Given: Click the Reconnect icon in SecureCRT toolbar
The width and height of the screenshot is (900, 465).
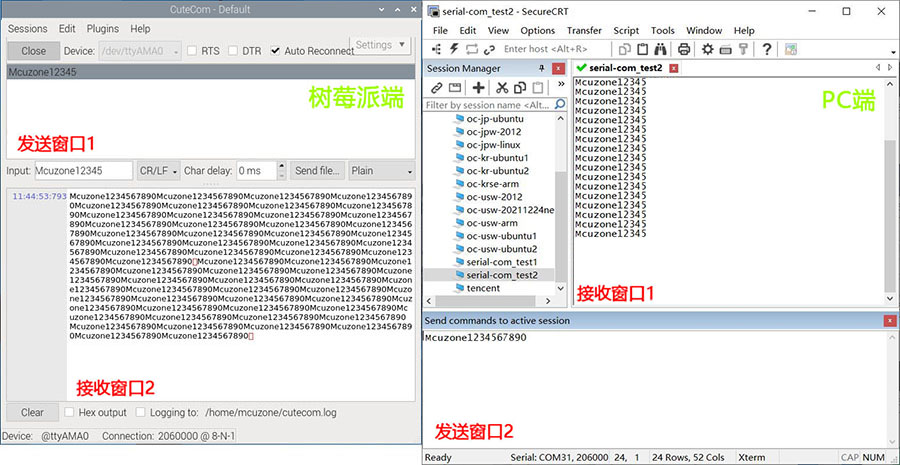Looking at the screenshot, I should tap(472, 49).
